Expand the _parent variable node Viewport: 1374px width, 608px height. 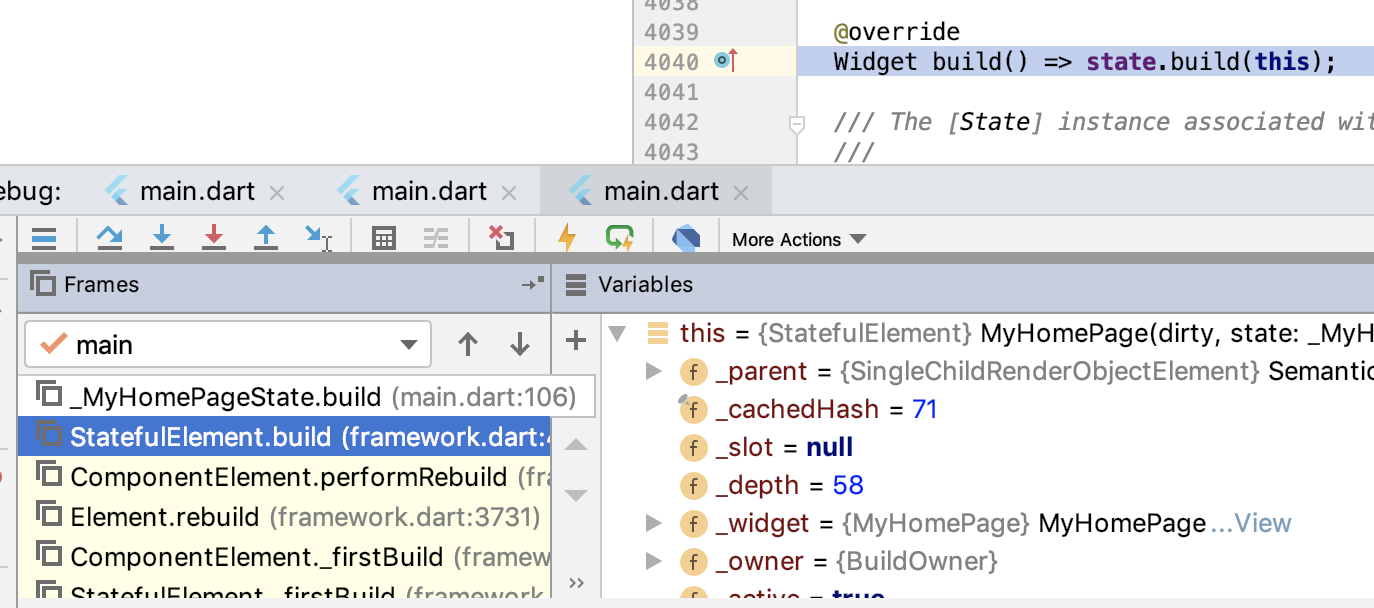[654, 372]
